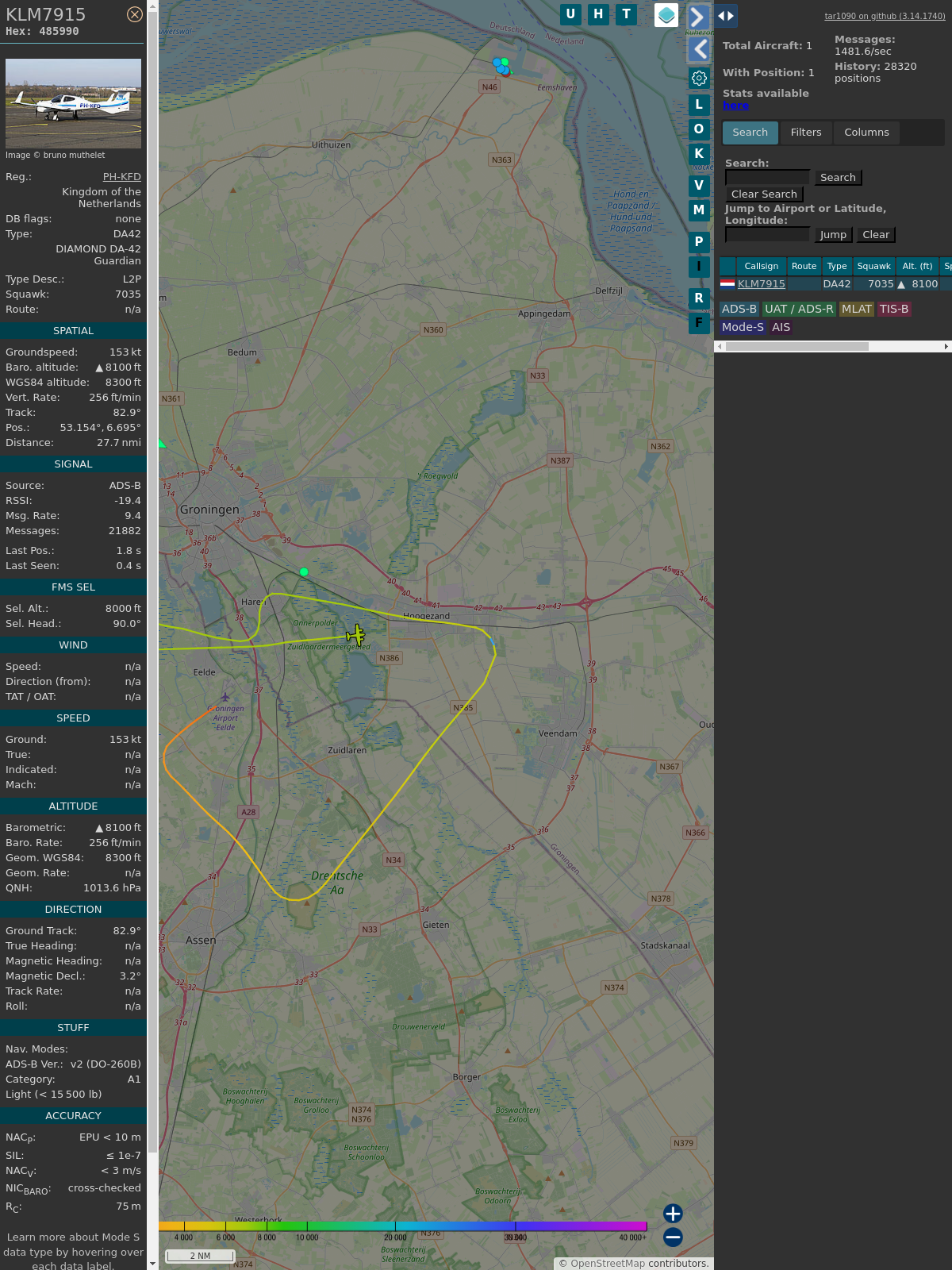The height and width of the screenshot is (1270, 952).
Task: Switch to the Filters tab
Action: tap(806, 133)
